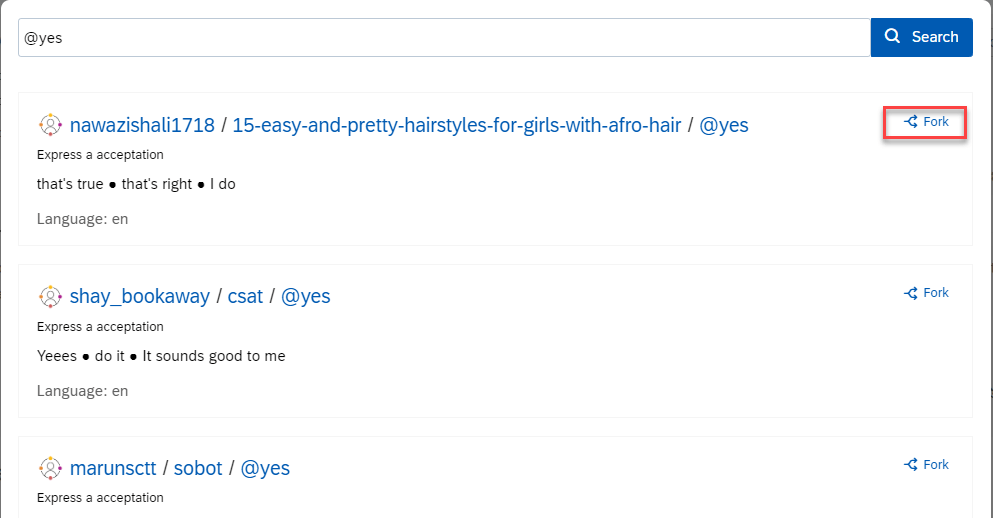Click the marunsctt user avatar icon
Screen dimensions: 993x518
[50, 467]
